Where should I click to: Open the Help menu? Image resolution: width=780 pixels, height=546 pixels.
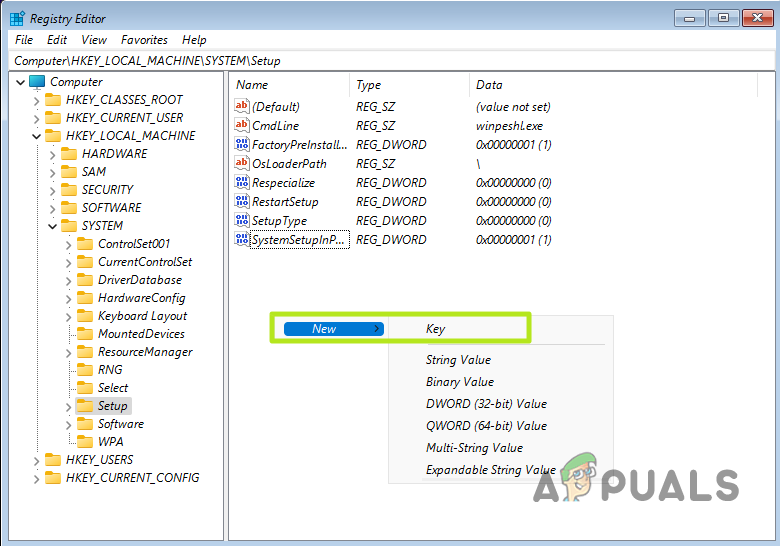[194, 40]
